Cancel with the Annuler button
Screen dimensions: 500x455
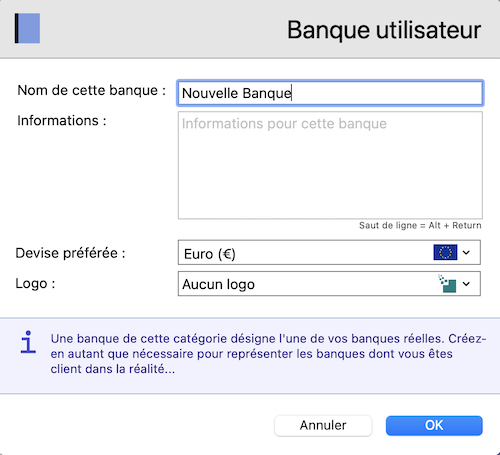(x=323, y=426)
